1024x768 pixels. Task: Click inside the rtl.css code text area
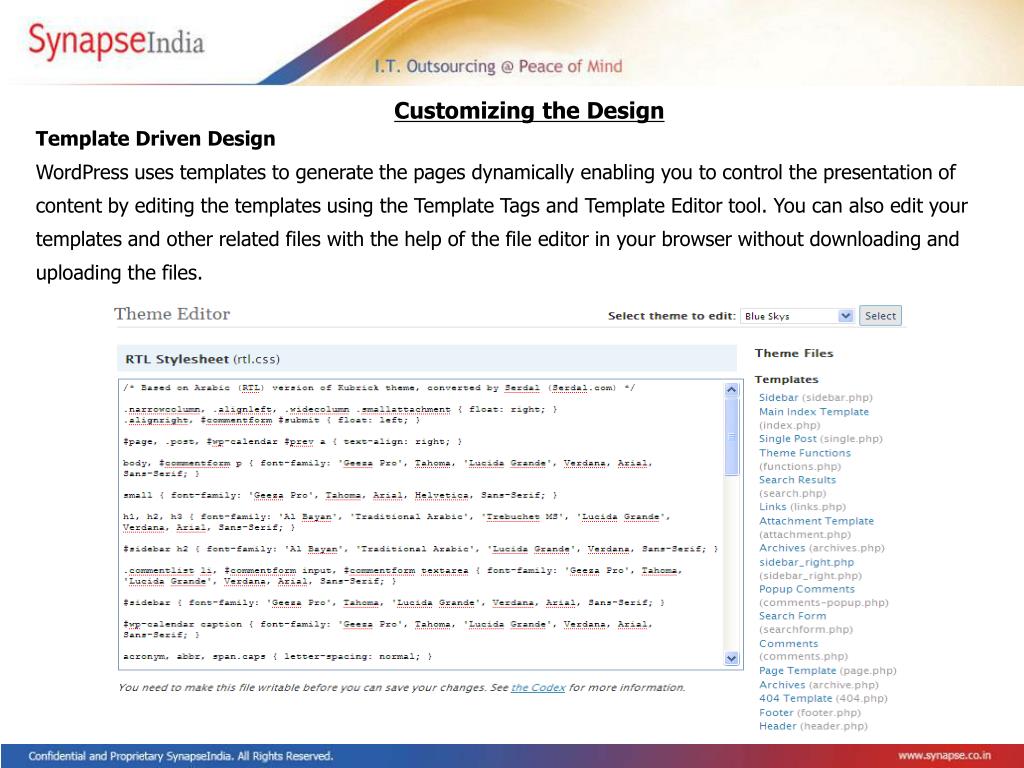point(422,524)
